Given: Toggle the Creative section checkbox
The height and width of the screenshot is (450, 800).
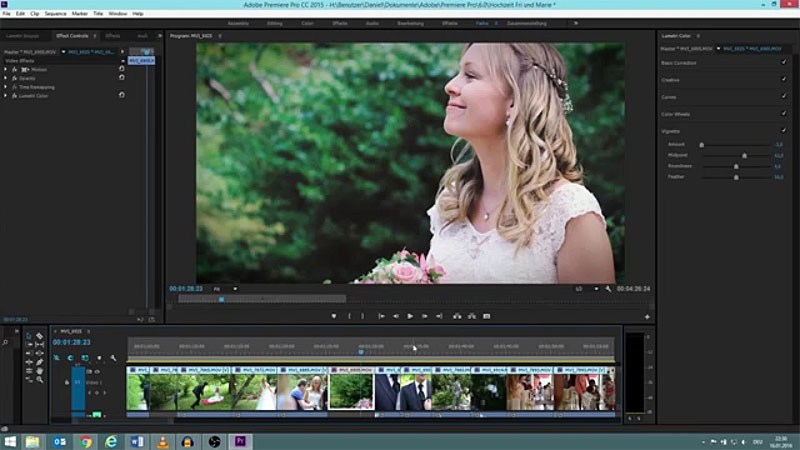Looking at the screenshot, I should pos(784,79).
